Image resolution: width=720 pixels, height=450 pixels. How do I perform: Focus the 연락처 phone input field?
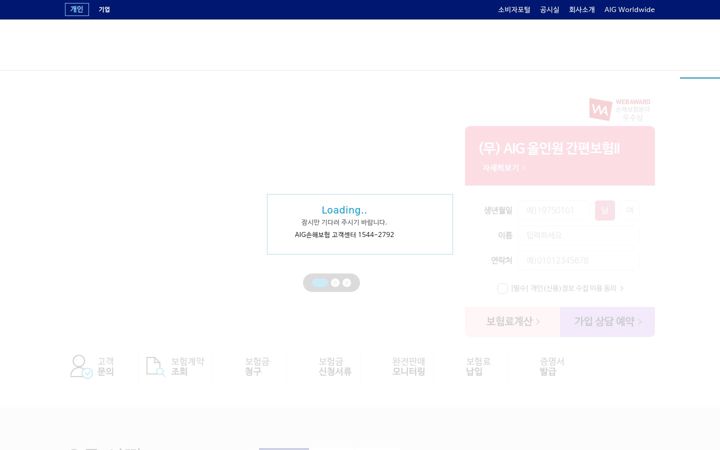579,260
